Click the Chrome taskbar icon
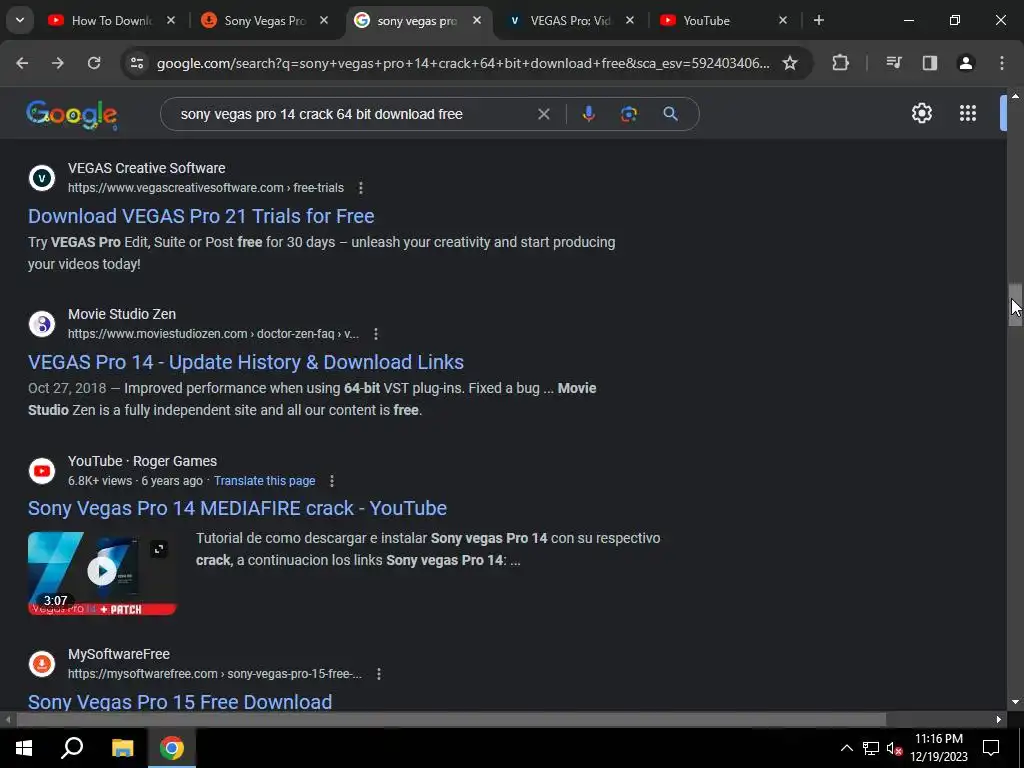Image resolution: width=1024 pixels, height=768 pixels. pos(172,748)
